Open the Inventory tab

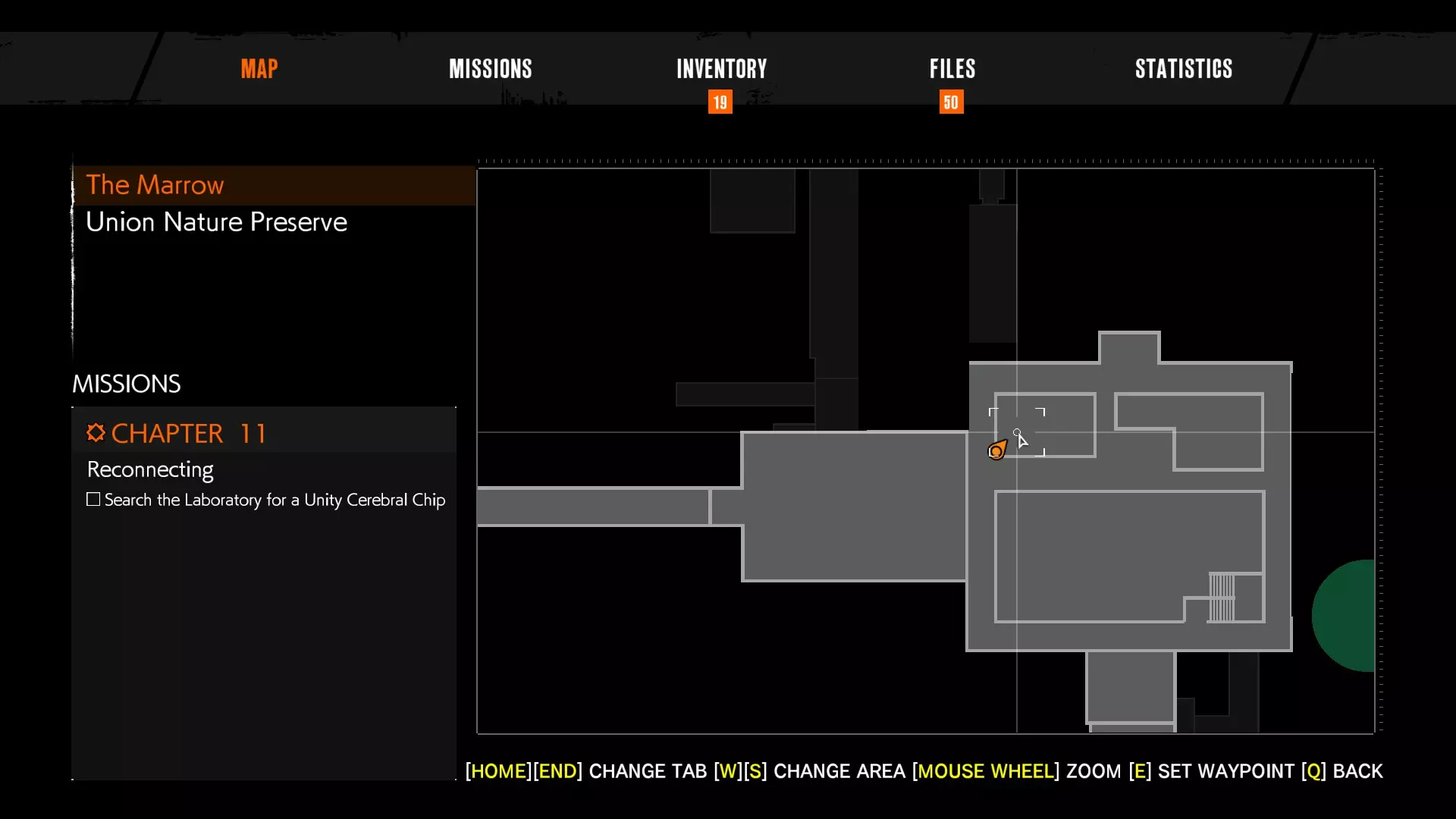721,69
